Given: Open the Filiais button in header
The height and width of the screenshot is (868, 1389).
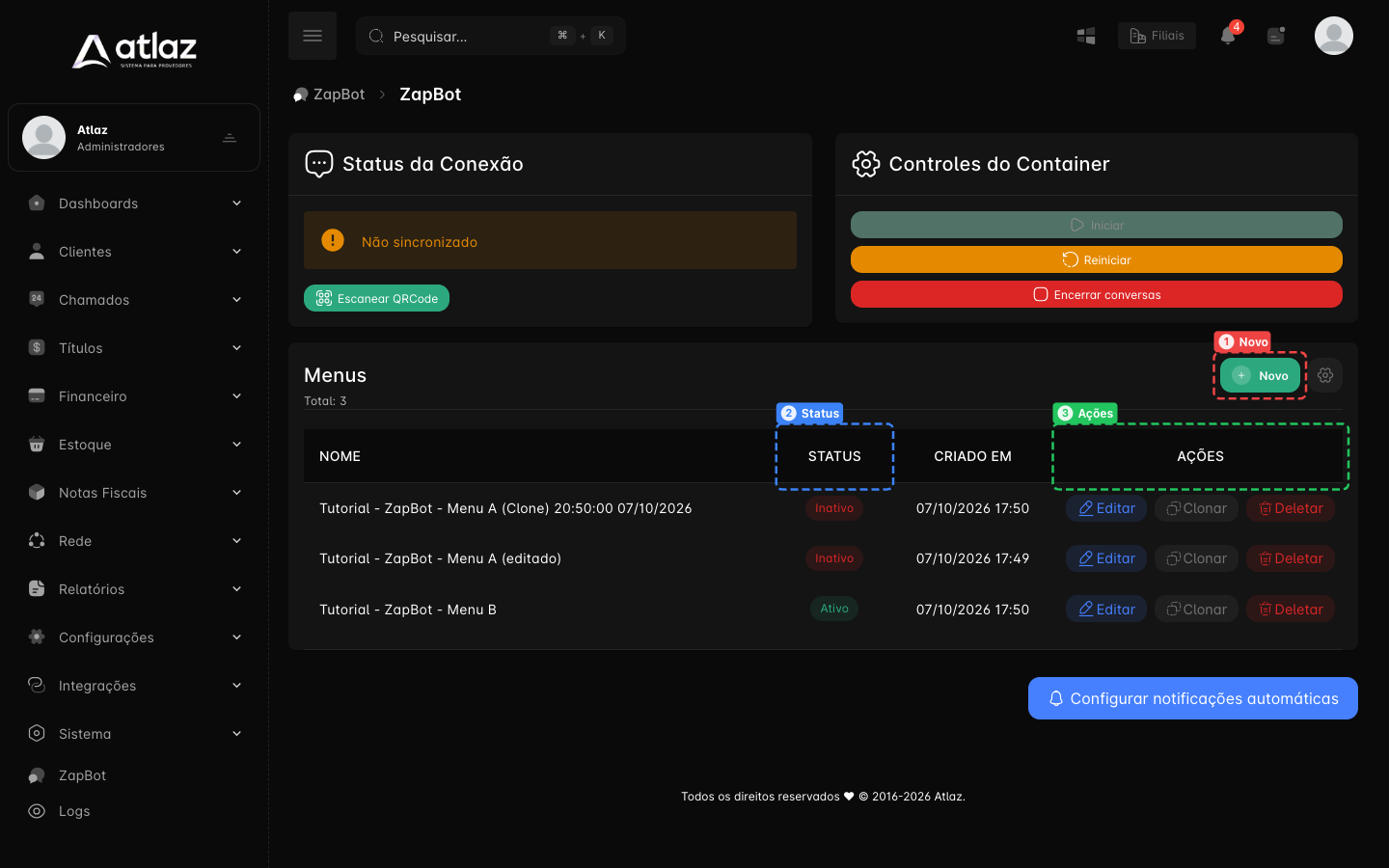Looking at the screenshot, I should (x=1157, y=36).
